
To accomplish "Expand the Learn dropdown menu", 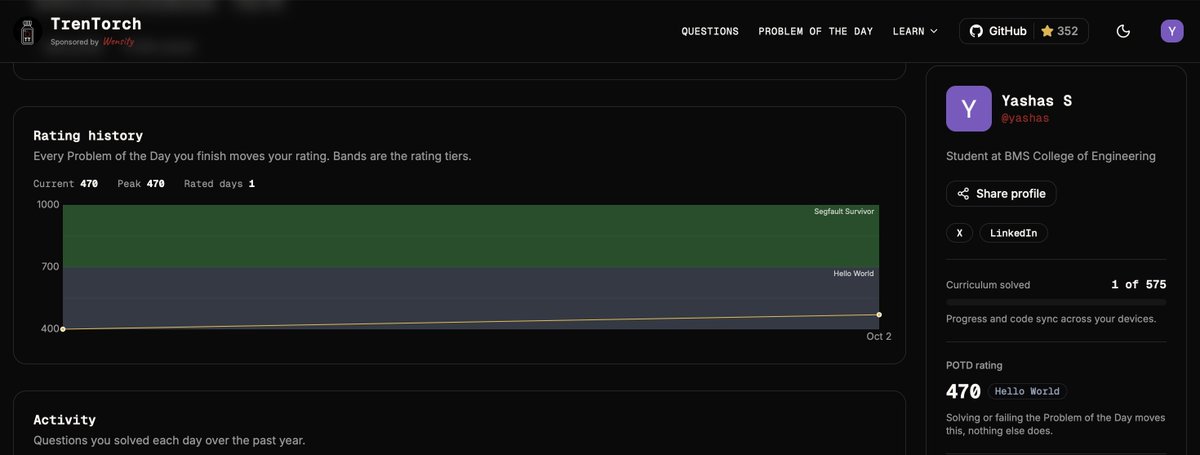I will pos(915,31).
